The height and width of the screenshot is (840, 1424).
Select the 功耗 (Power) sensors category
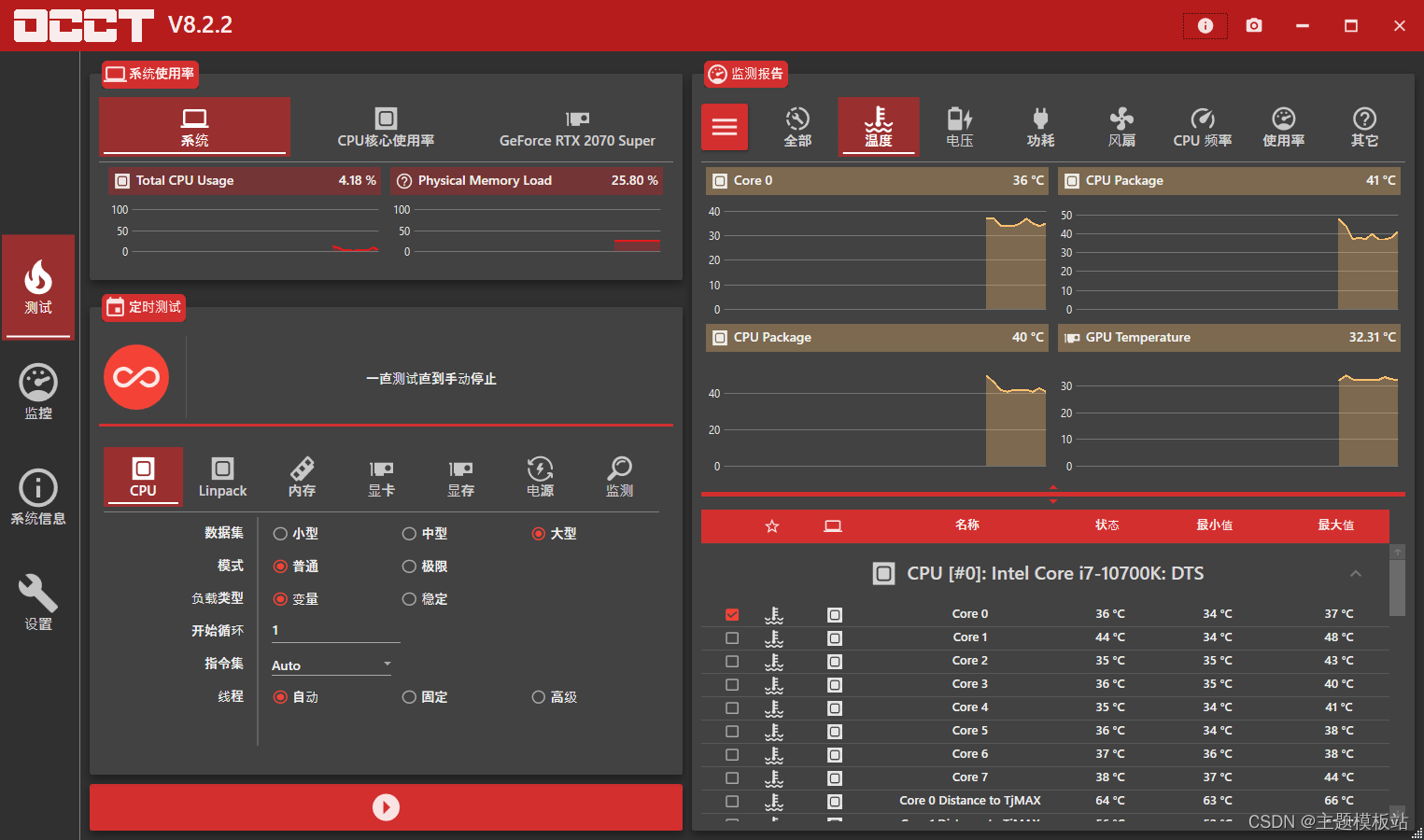pyautogui.click(x=1040, y=127)
